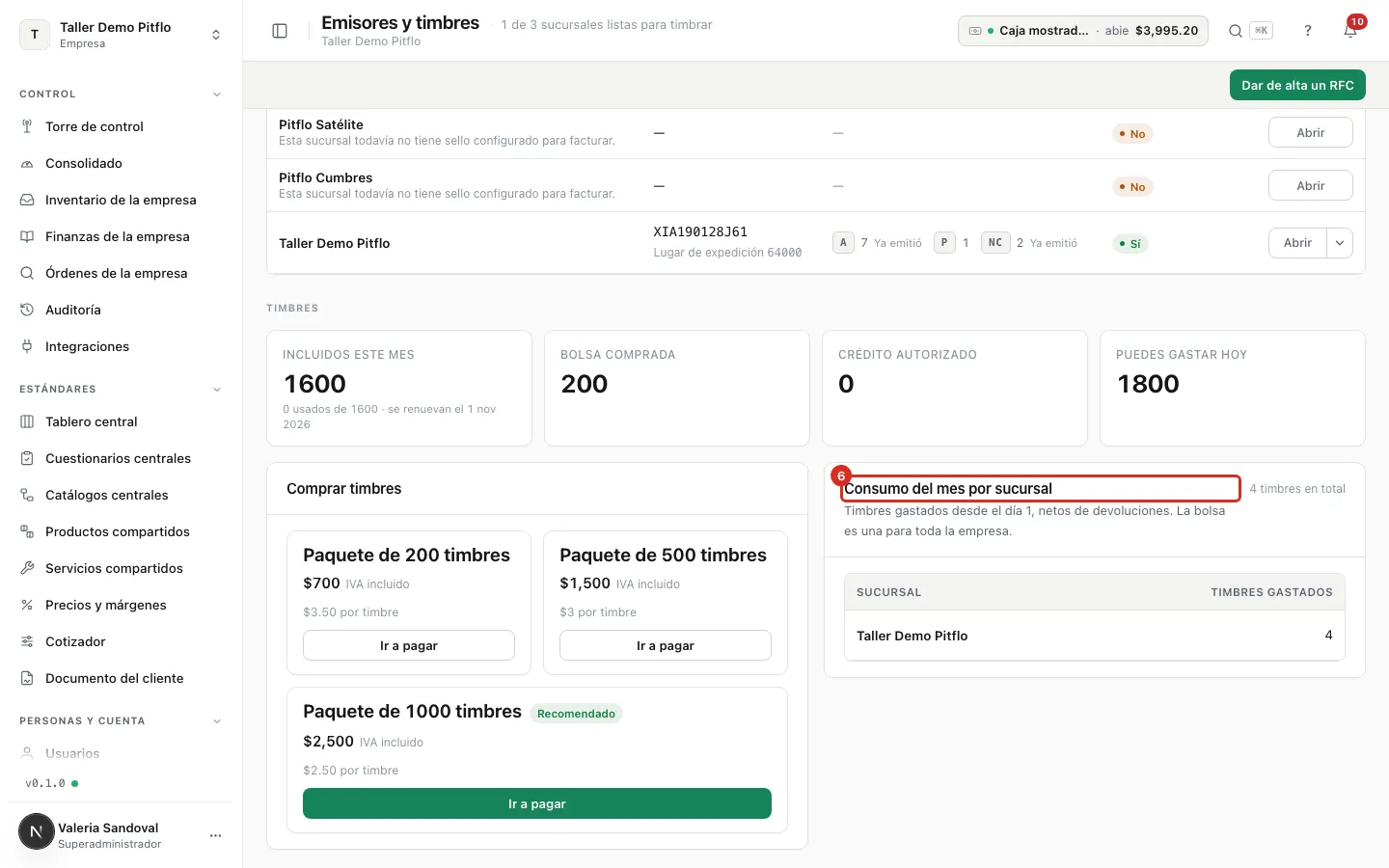The height and width of the screenshot is (868, 1389).
Task: Click the Taller Demo Pitflo consumption row
Action: point(1095,636)
